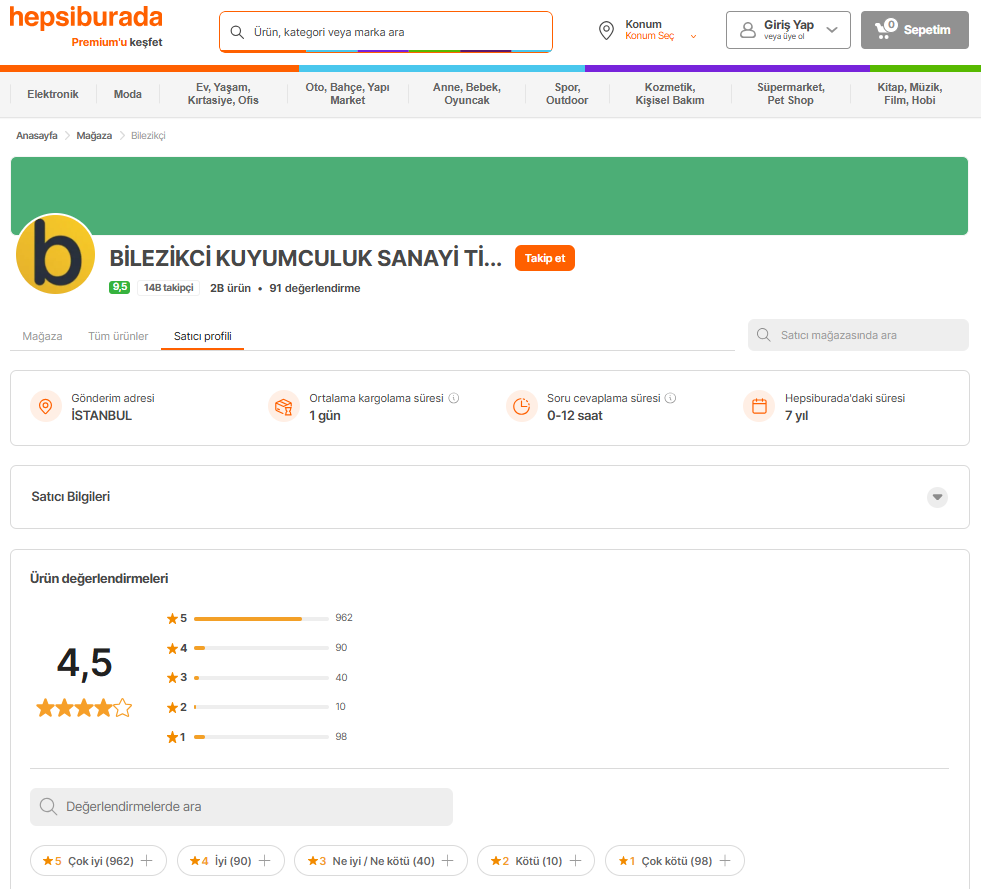This screenshot has height=889, width=981.
Task: Click the 5-star rating bar showing 962
Action: point(261,619)
